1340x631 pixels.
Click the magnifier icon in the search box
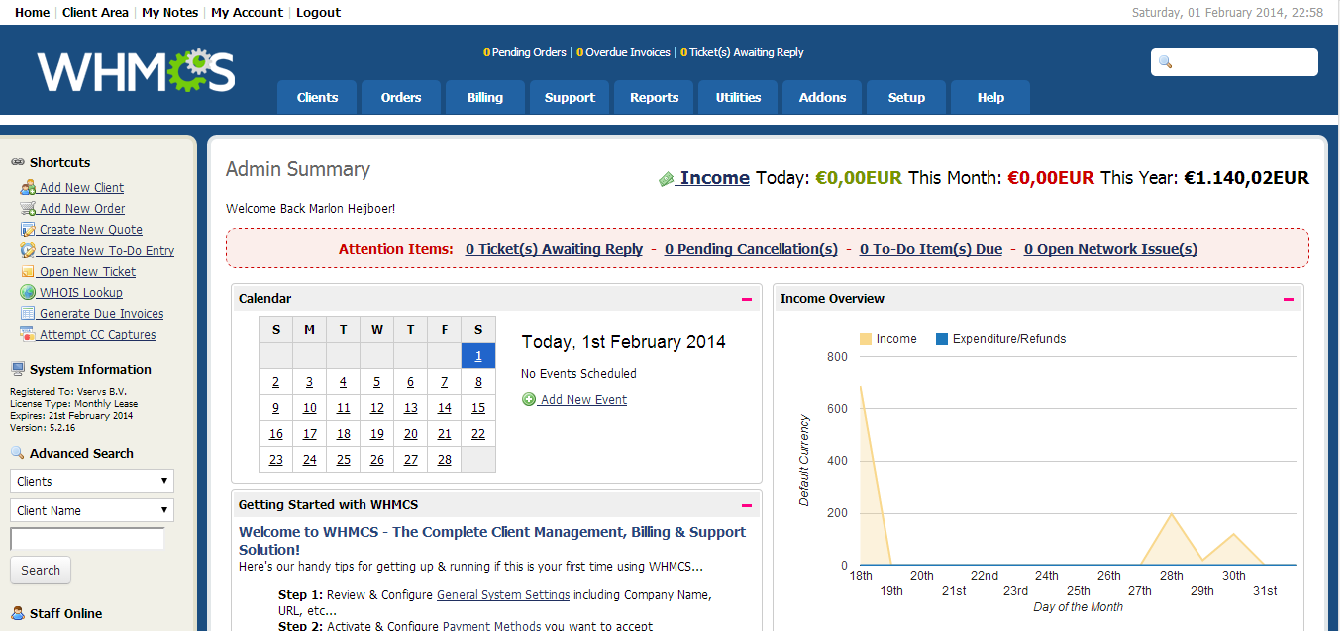coord(1165,62)
